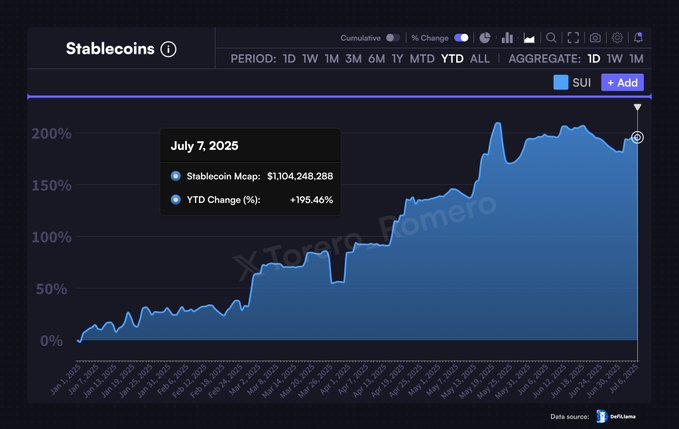The height and width of the screenshot is (429, 679).
Task: Open fullscreen mode via expand icon
Action: click(x=573, y=38)
